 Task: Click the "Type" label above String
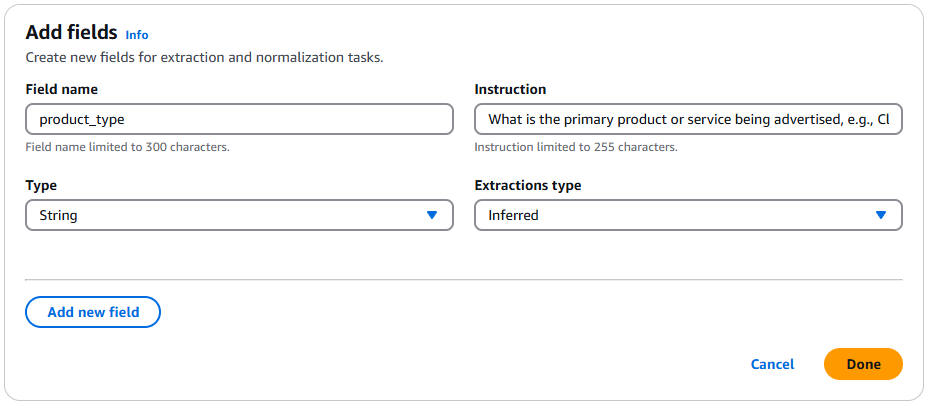coord(41,185)
